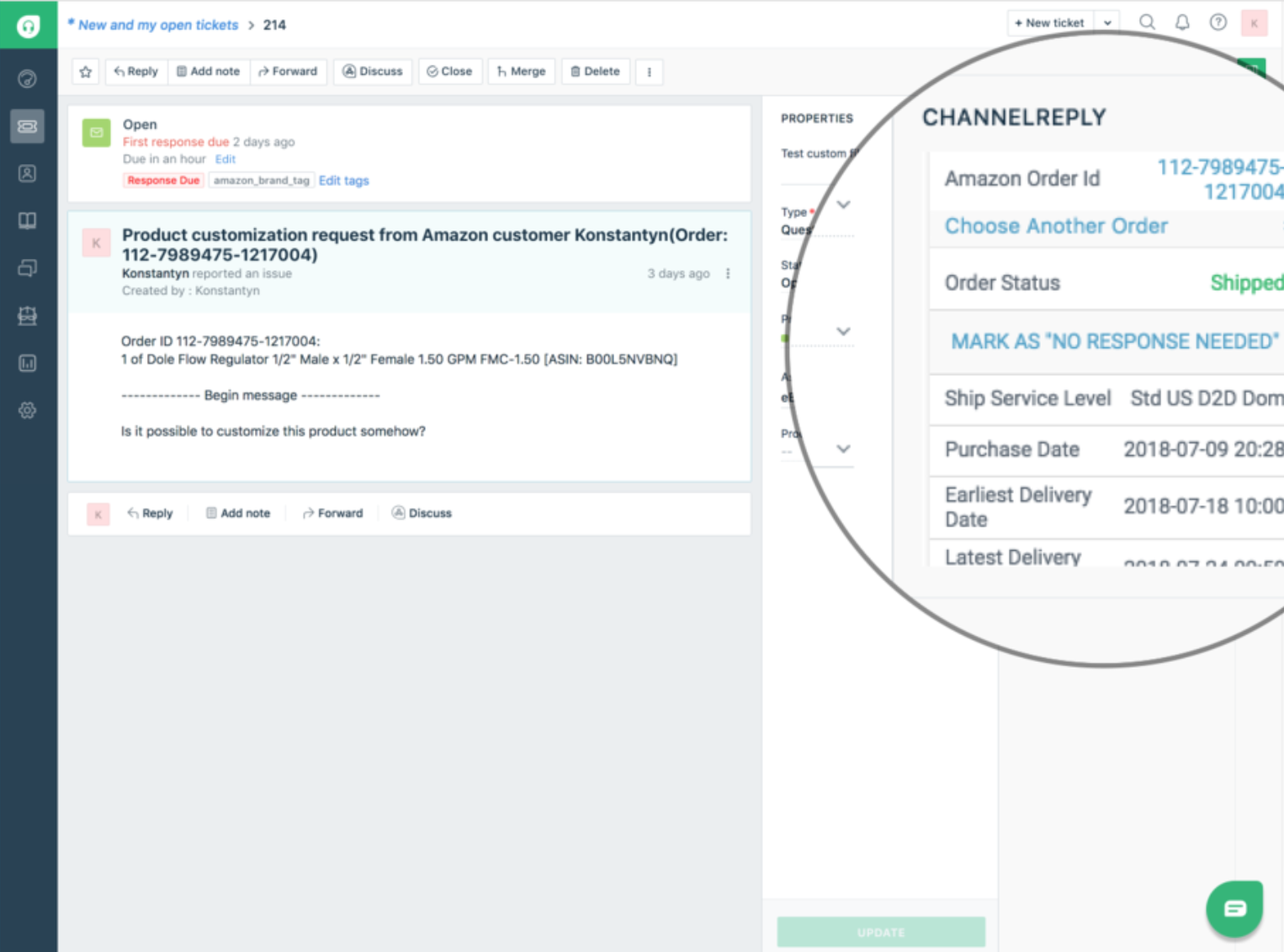Open more ticket actions in toolbar

click(x=650, y=72)
